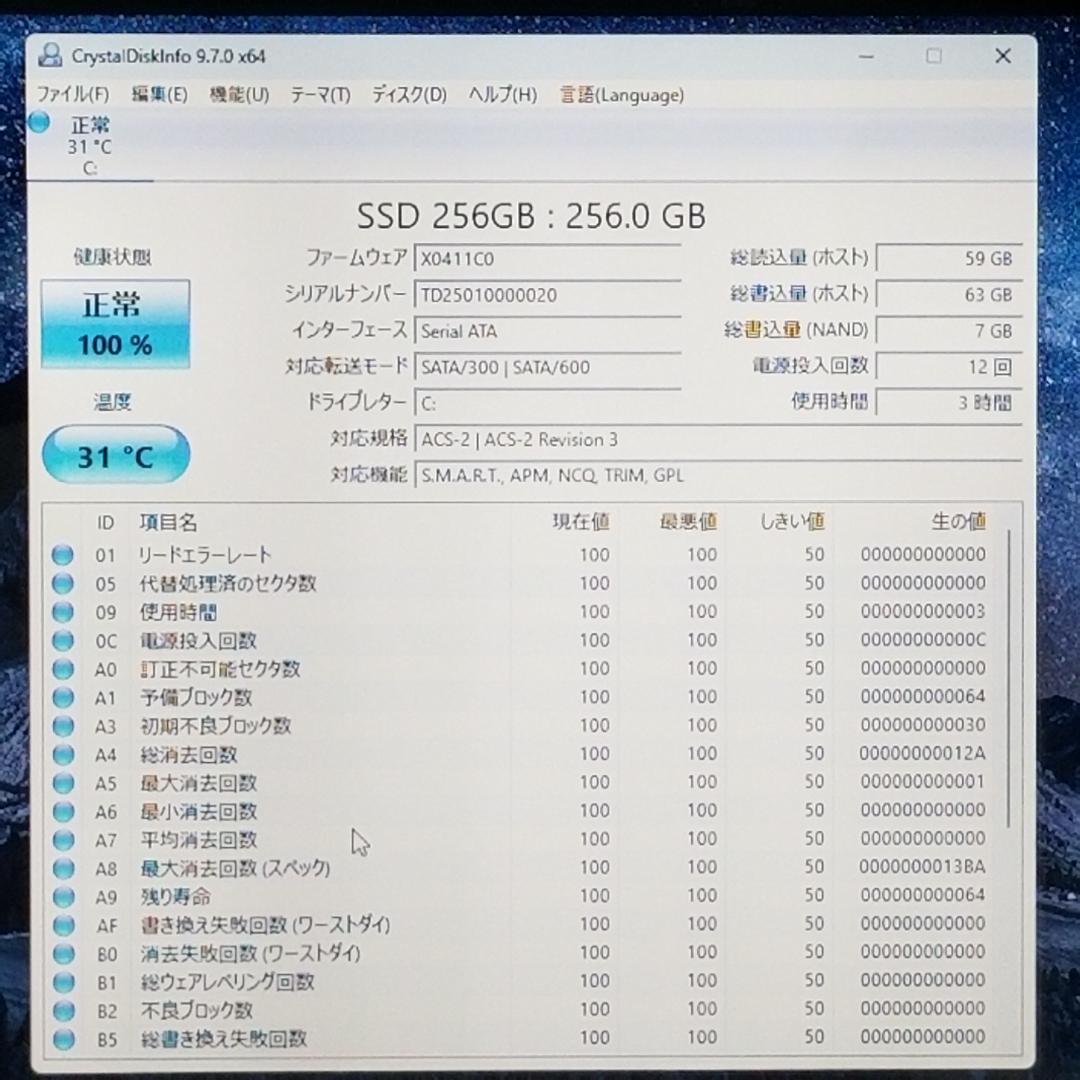Click the status icon beside 使用時間
The height and width of the screenshot is (1080, 1080).
(x=62, y=612)
